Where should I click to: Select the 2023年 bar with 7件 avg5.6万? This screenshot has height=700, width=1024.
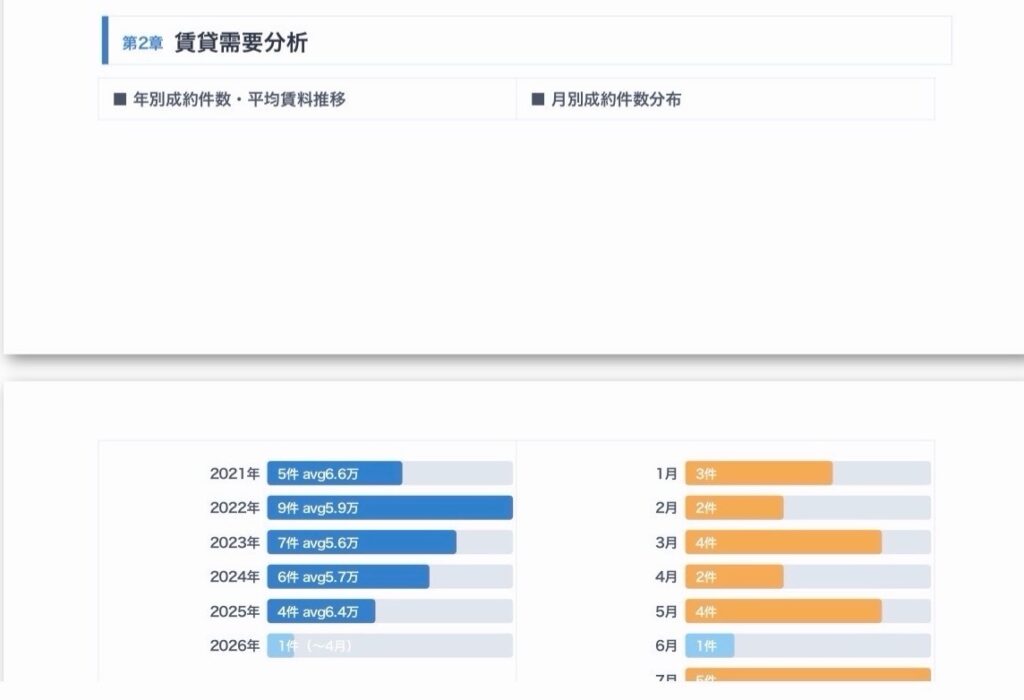pyautogui.click(x=361, y=543)
